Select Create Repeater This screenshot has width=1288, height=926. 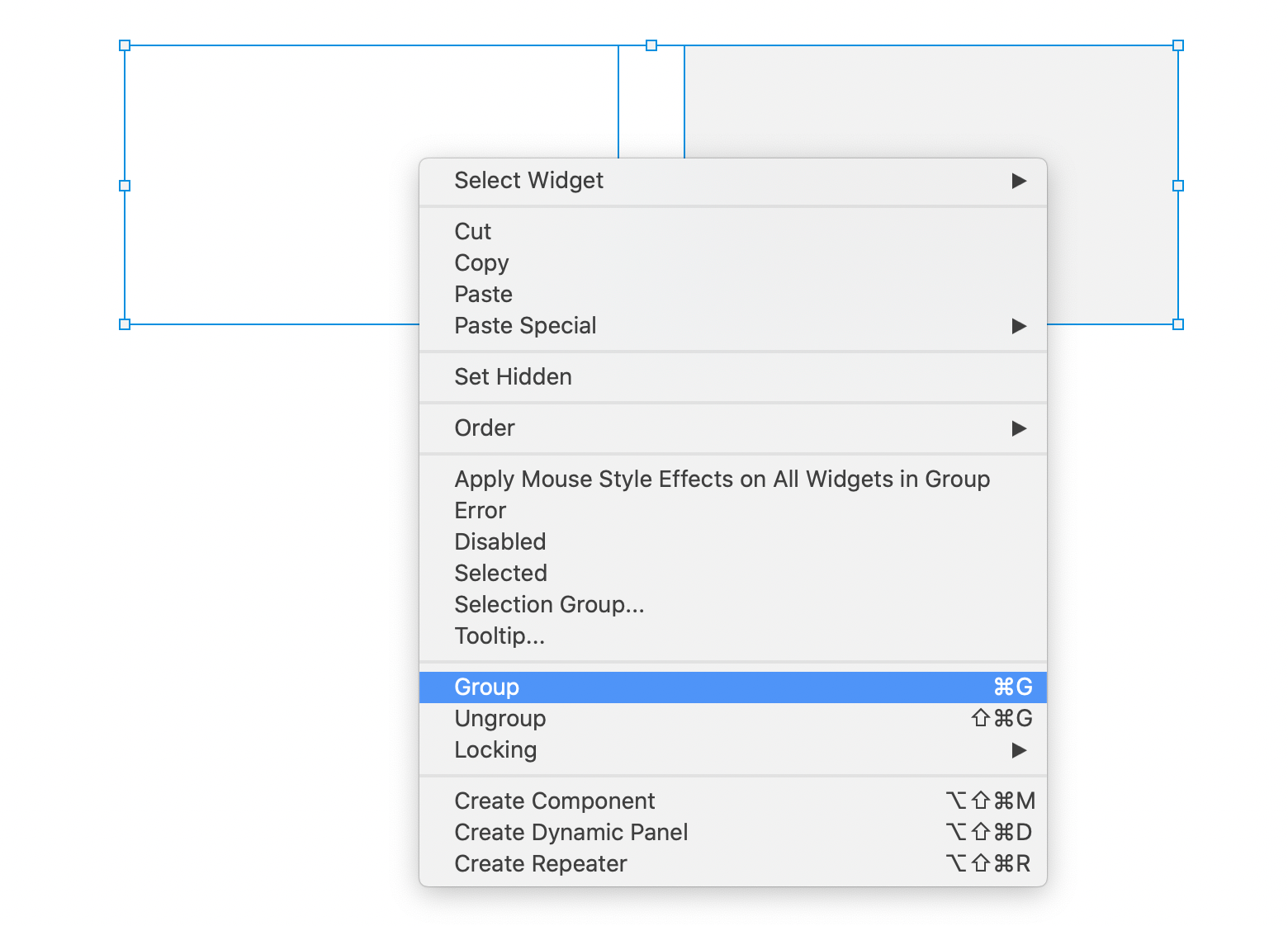pyautogui.click(x=733, y=864)
